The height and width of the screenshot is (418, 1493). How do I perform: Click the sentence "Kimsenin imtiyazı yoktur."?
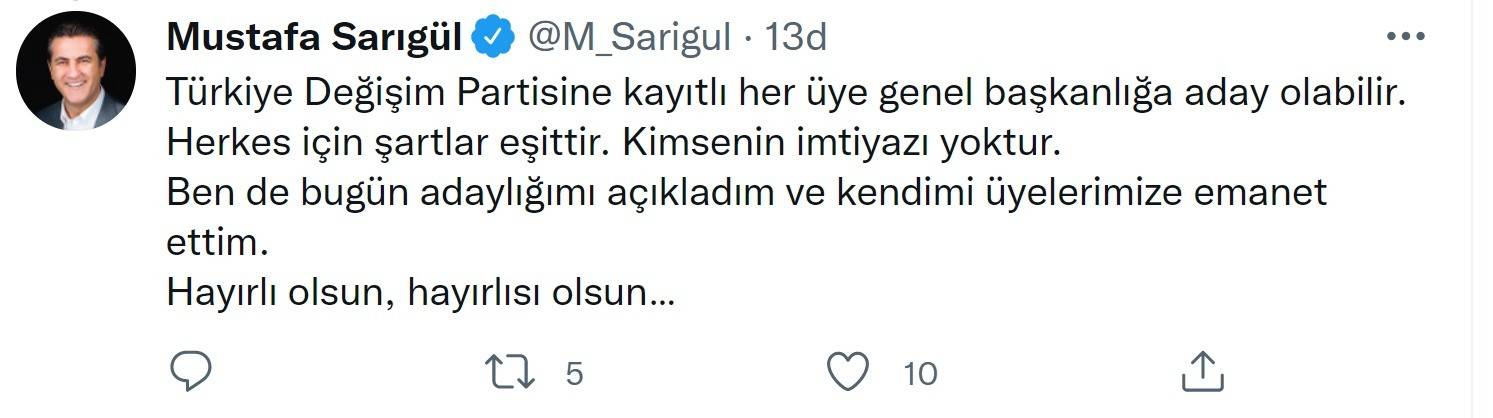841,144
